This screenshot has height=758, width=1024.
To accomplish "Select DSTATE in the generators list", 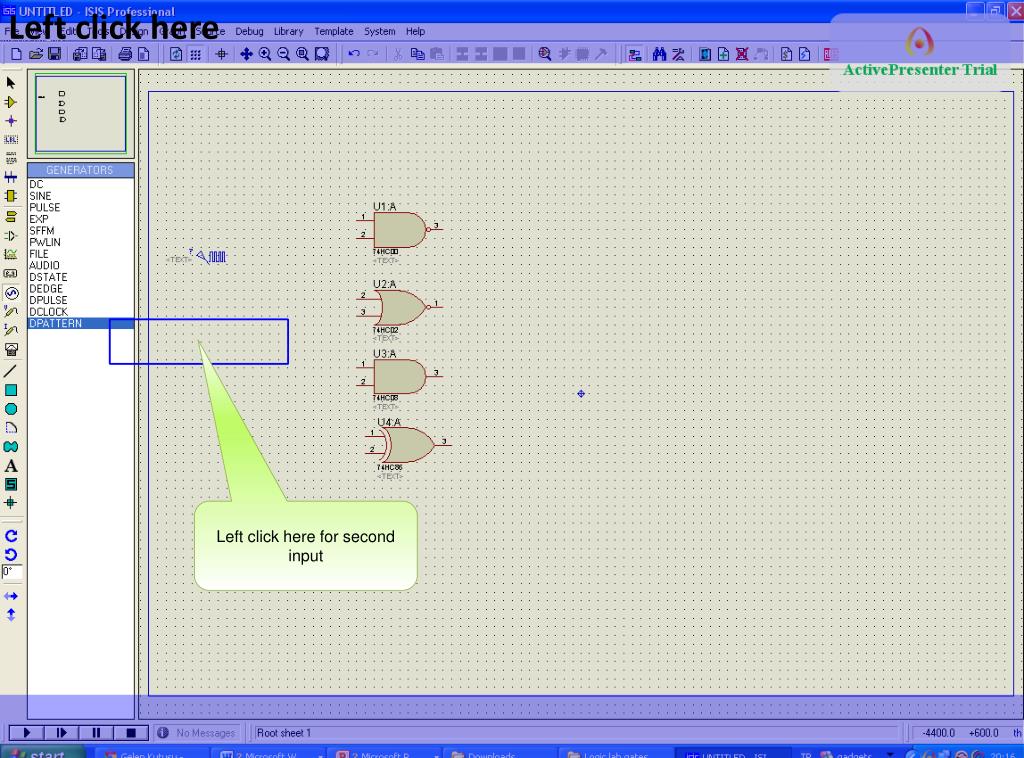I will click(81, 277).
